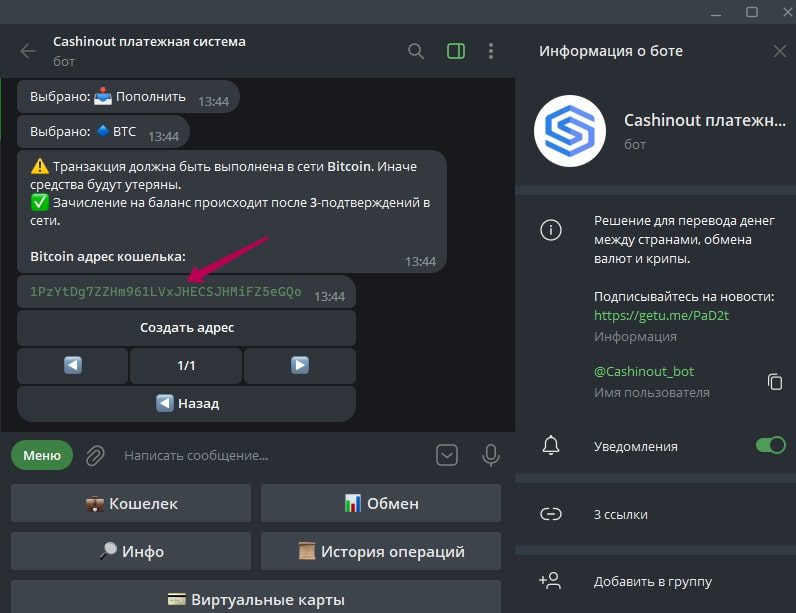Click the 'Выбрано: Пополнить' message

pos(128,96)
